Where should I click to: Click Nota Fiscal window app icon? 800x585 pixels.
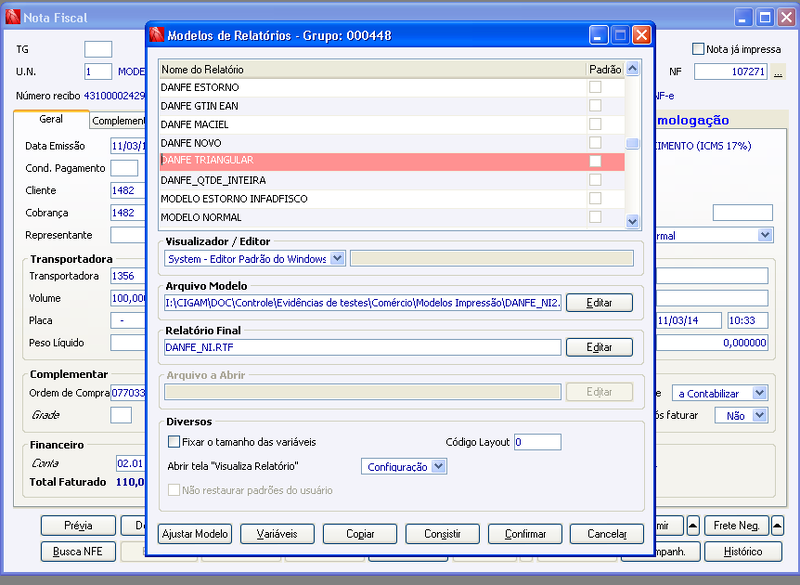[x=12, y=17]
